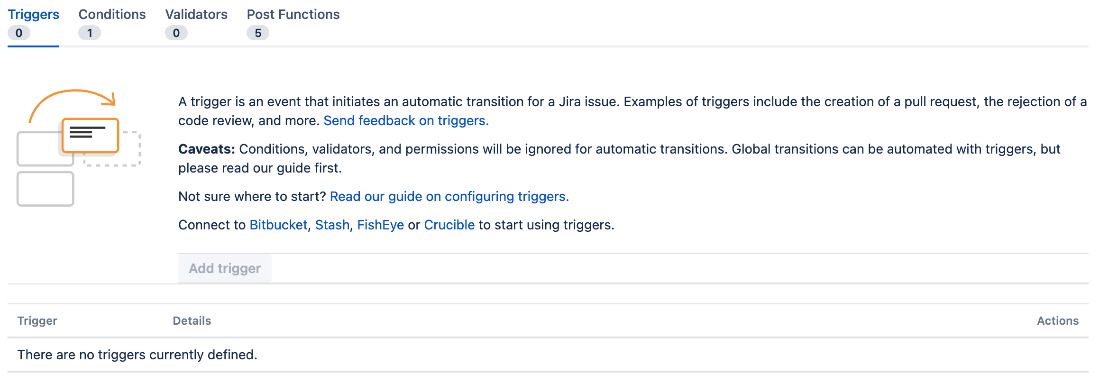Go to the Post Functions tab
1099x383 pixels.
[293, 14]
